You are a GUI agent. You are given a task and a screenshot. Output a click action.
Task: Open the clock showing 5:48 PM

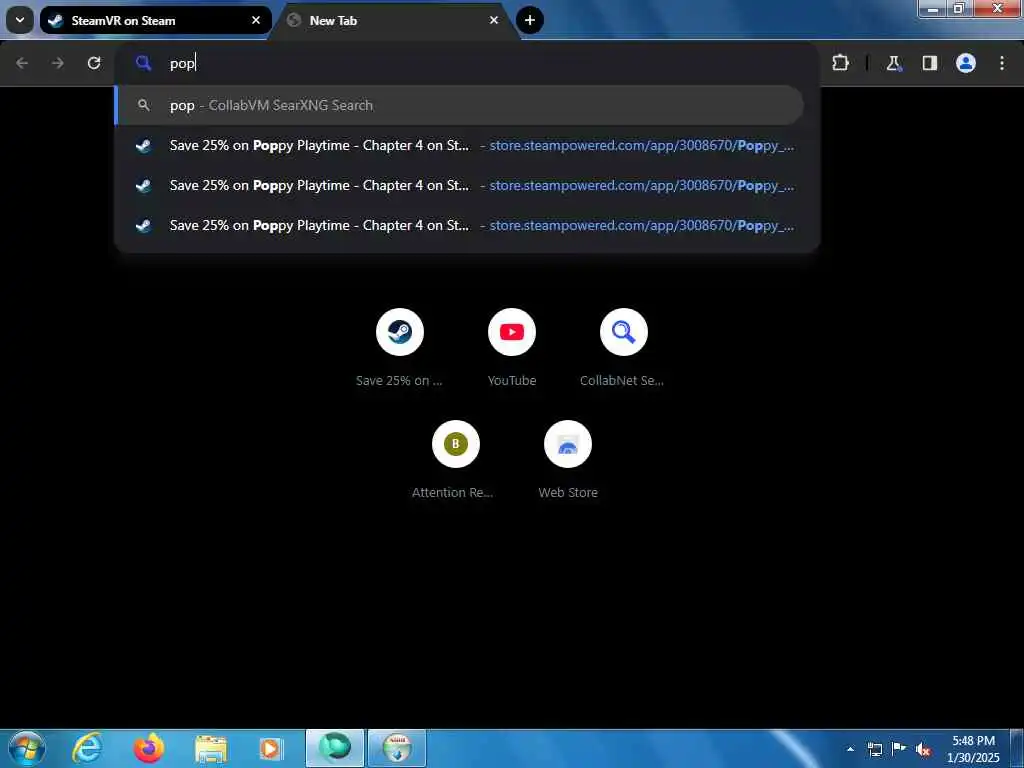click(973, 749)
